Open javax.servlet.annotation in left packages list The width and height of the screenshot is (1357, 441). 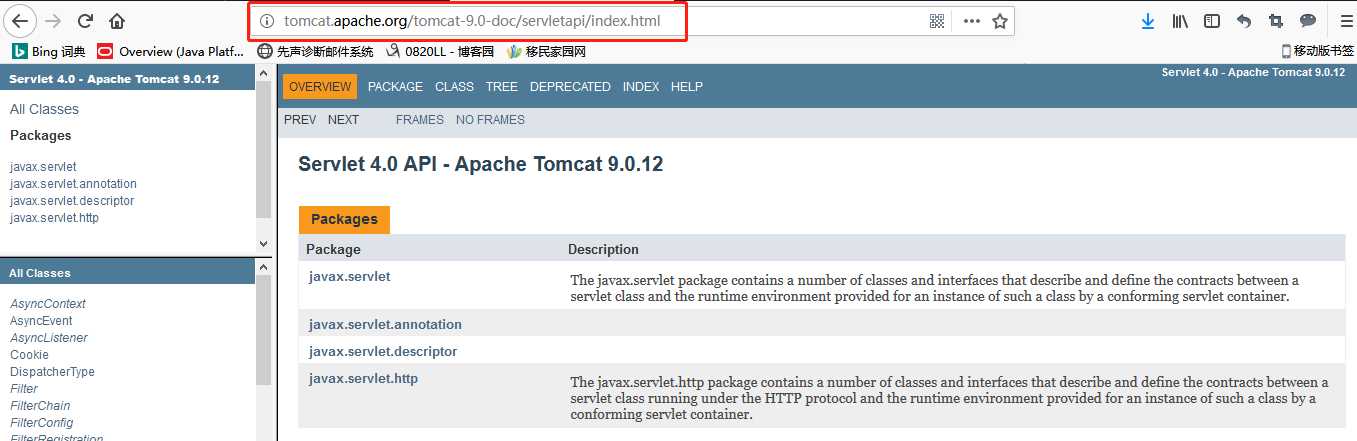coord(73,184)
